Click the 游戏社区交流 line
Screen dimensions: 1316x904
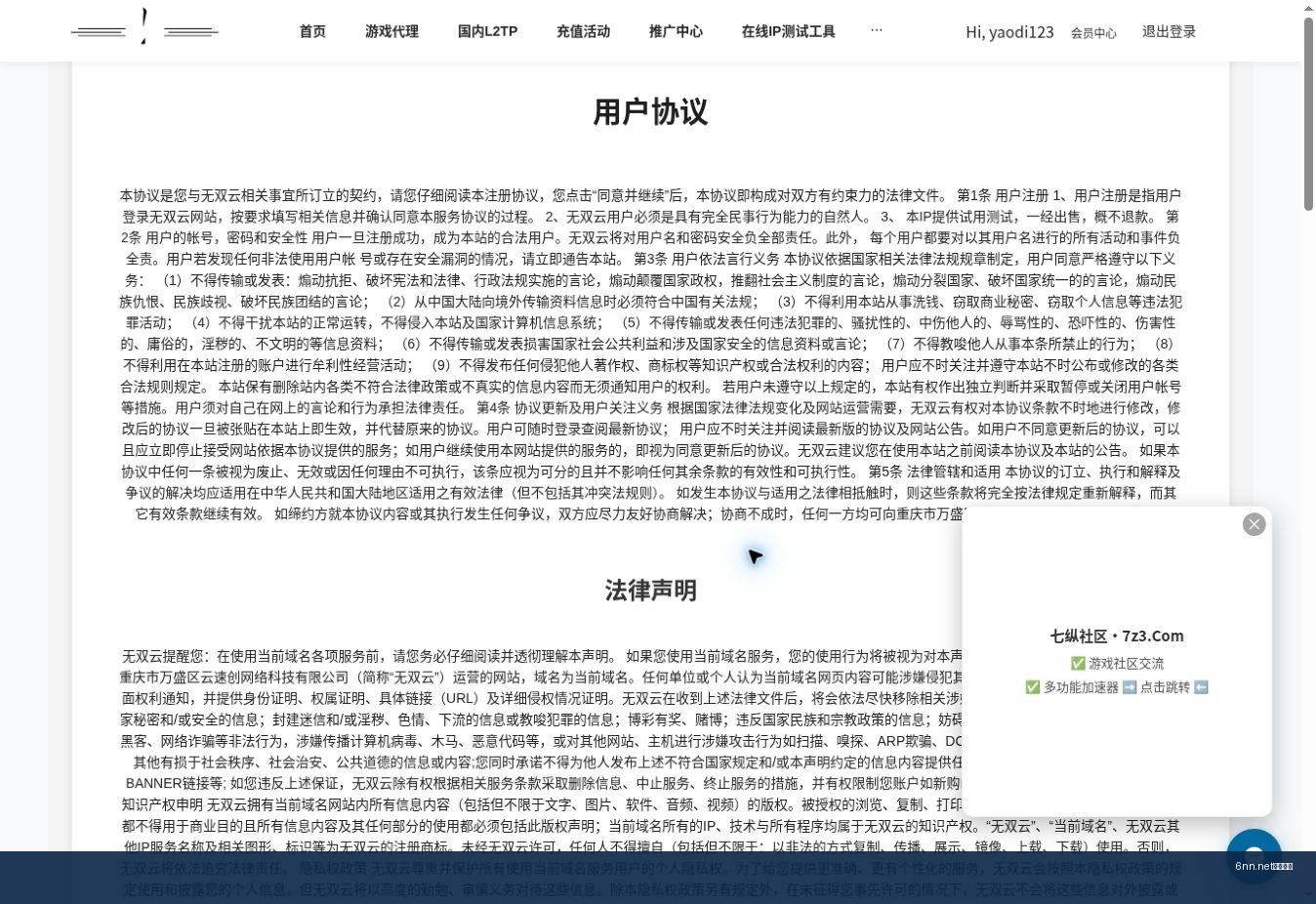pos(1117,663)
